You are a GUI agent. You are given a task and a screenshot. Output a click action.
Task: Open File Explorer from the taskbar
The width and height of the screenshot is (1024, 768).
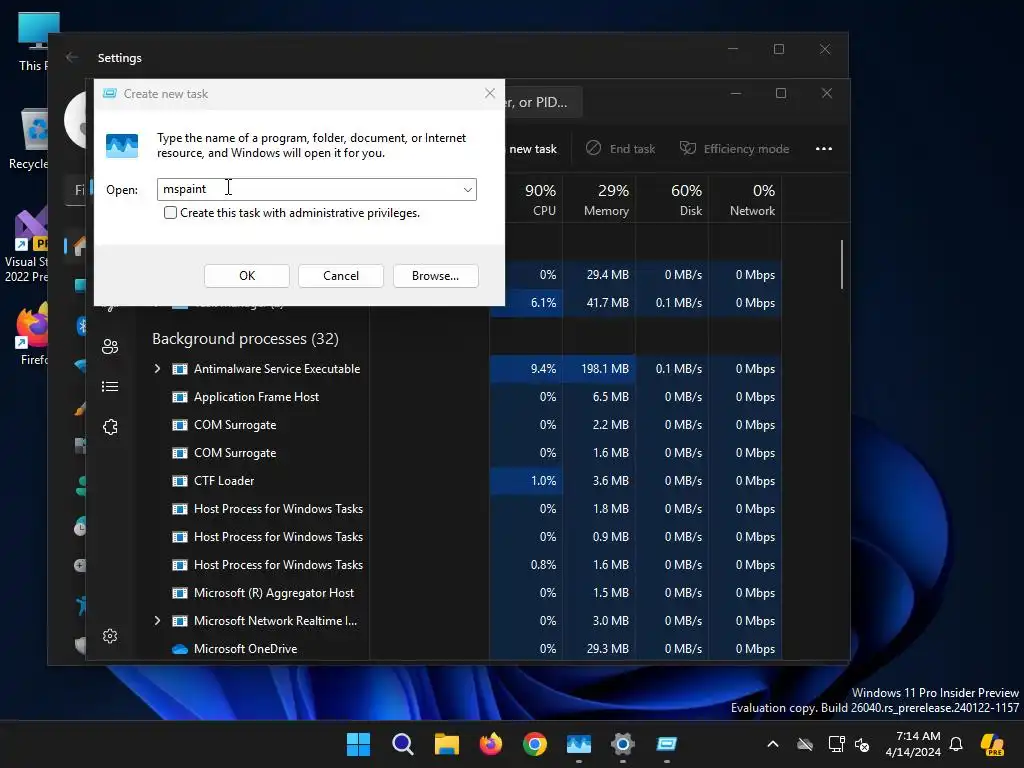pyautogui.click(x=447, y=744)
